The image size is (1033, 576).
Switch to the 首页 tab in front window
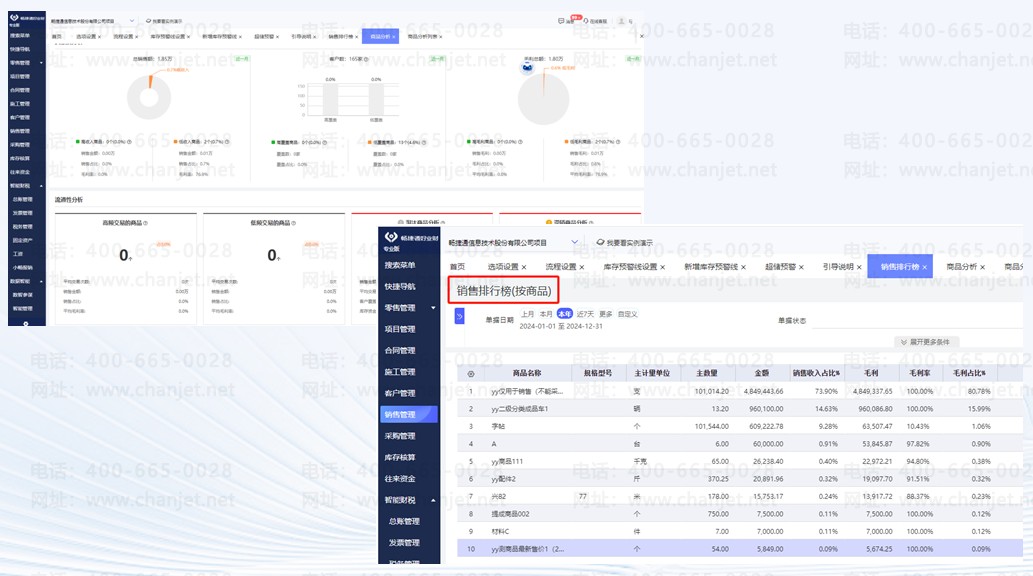click(457, 267)
